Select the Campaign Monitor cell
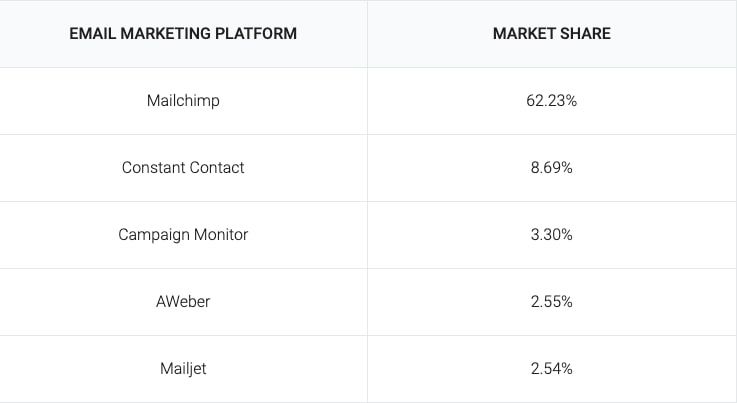737x403 pixels. point(183,235)
